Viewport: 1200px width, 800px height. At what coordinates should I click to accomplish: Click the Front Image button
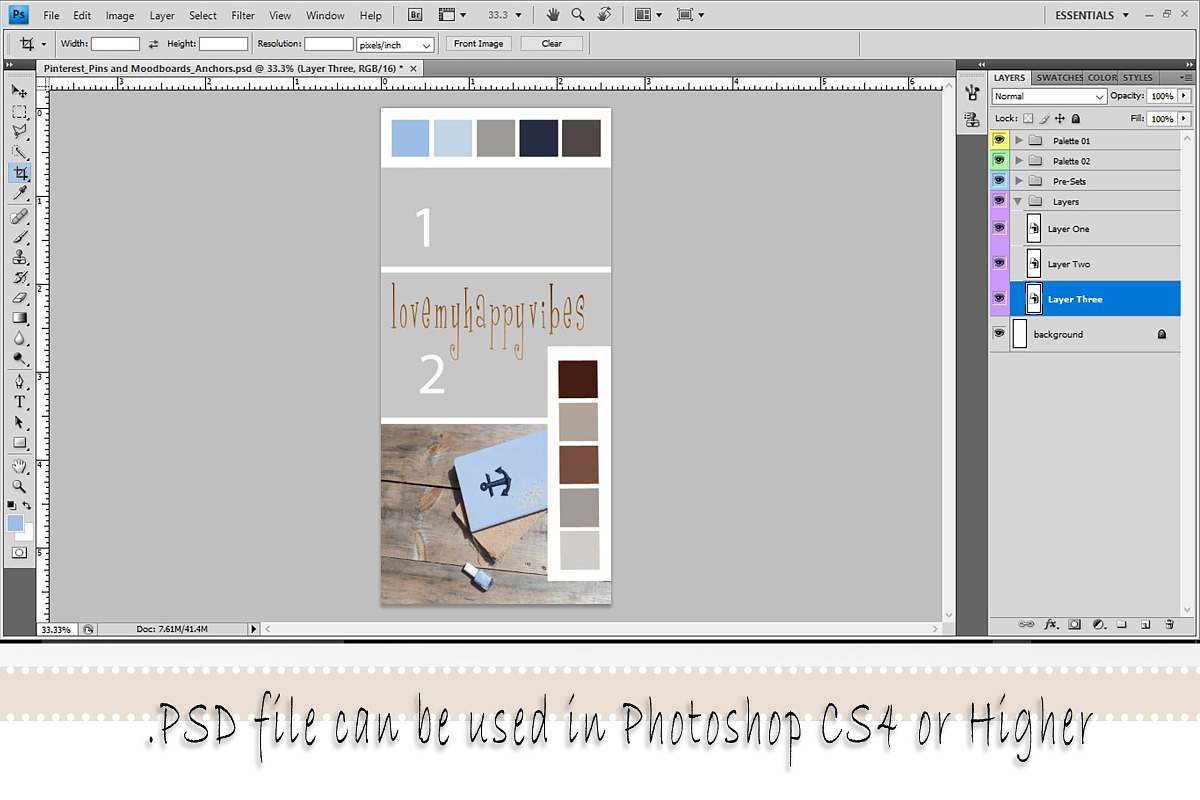(x=479, y=44)
